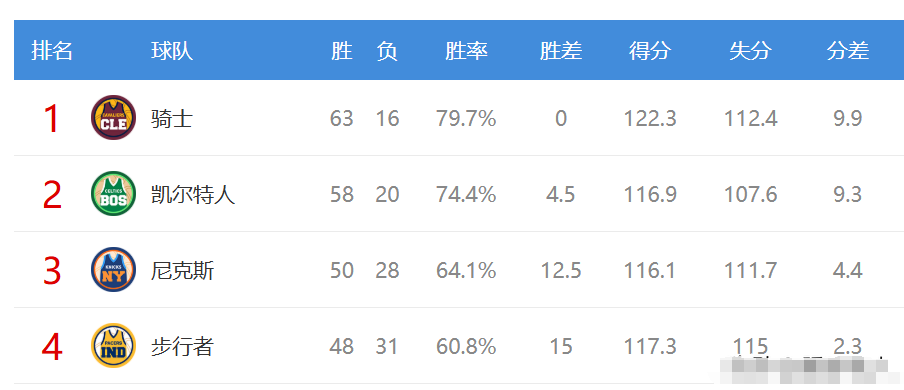The image size is (904, 390).
Task: Click the Cavaliers CLE team logo
Action: (x=114, y=118)
